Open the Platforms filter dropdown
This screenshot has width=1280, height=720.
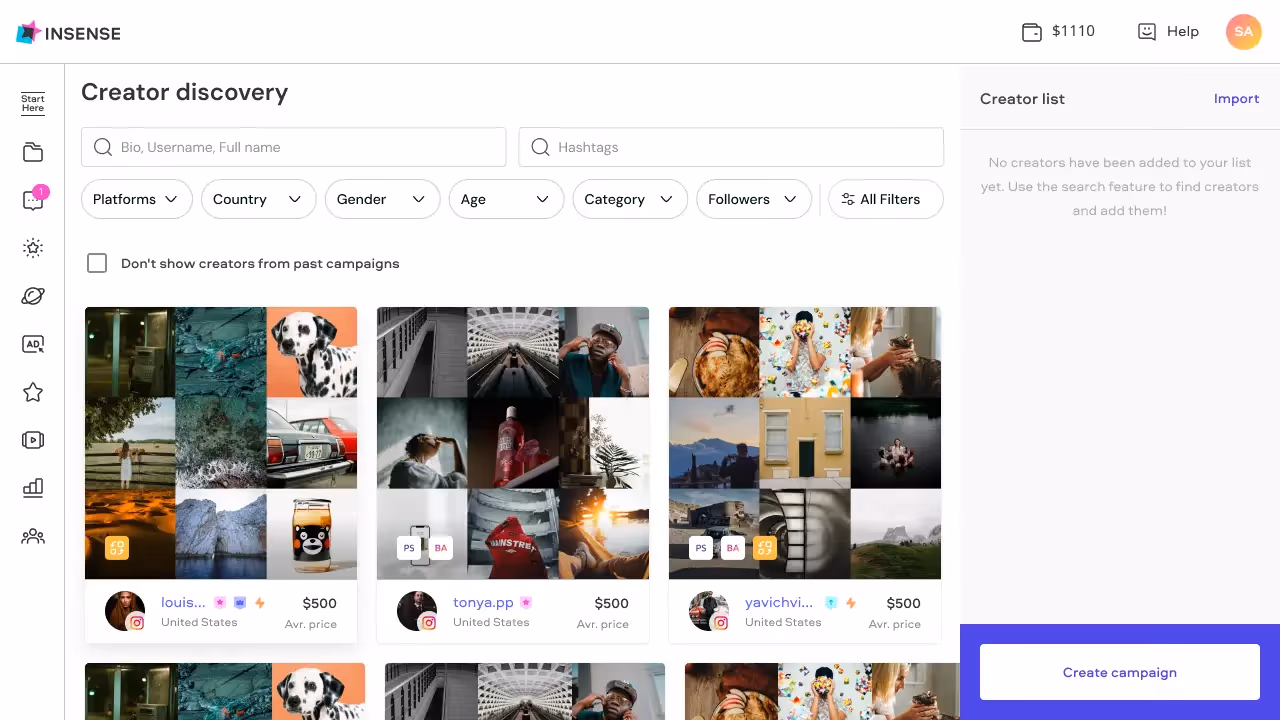tap(137, 199)
